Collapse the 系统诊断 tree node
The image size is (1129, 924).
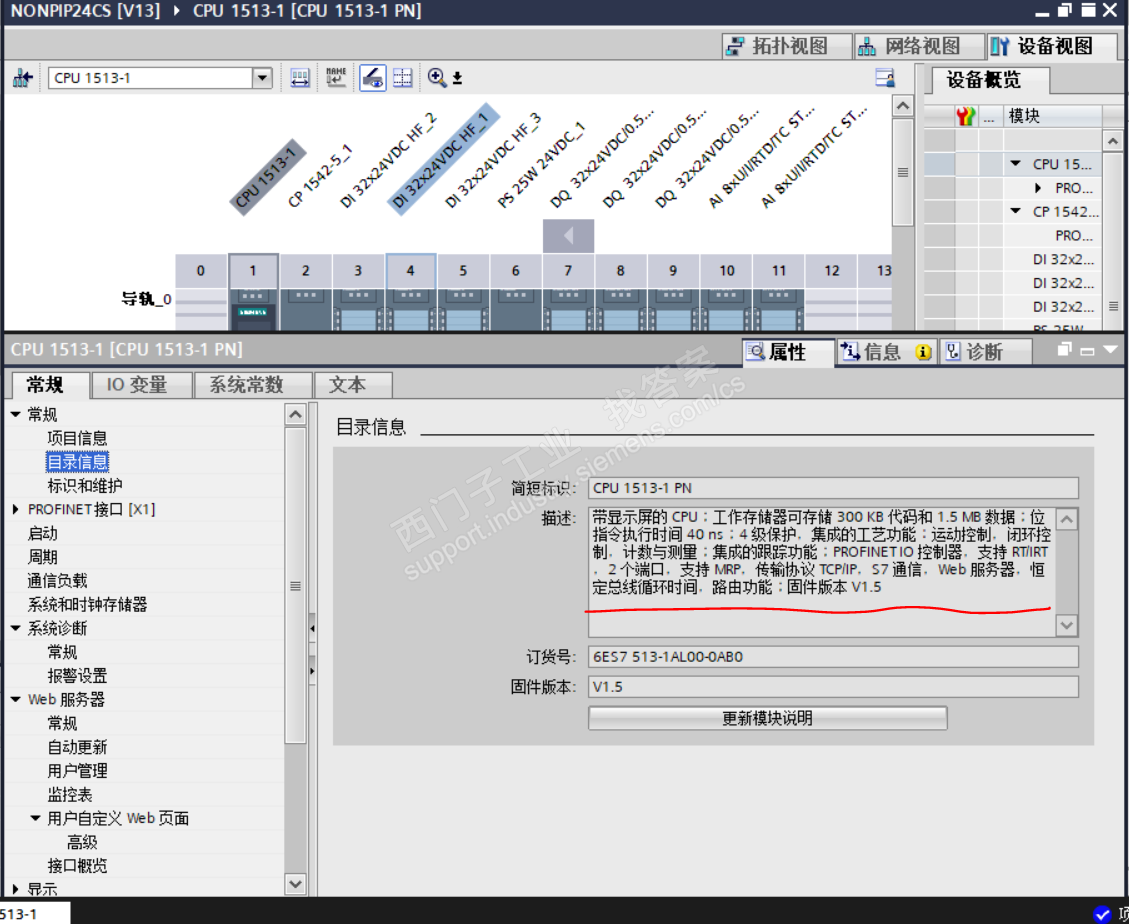coord(16,628)
